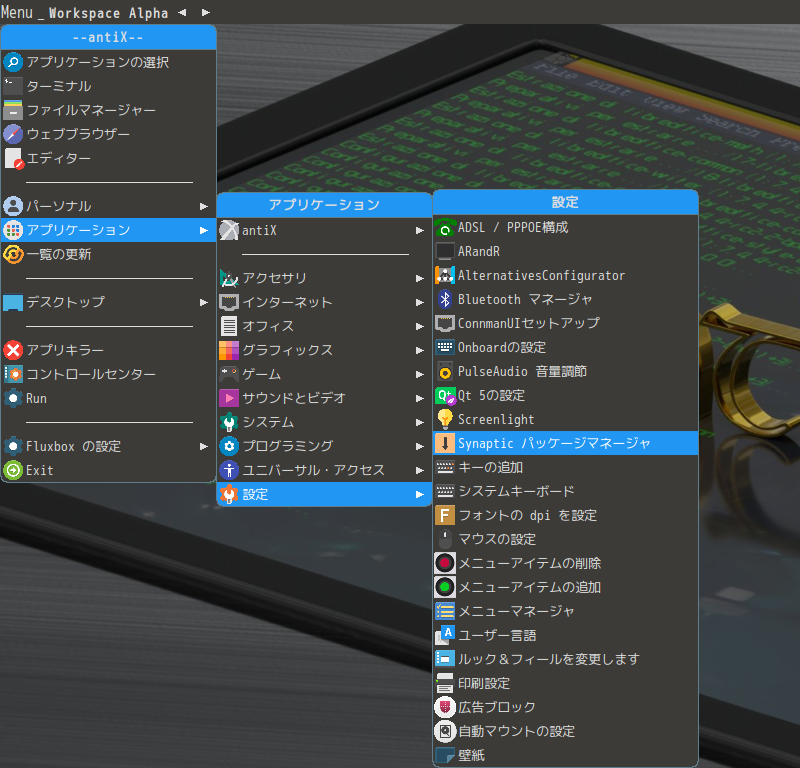
Task: Click the Bluetooth manager icon
Action: pyautogui.click(x=445, y=300)
